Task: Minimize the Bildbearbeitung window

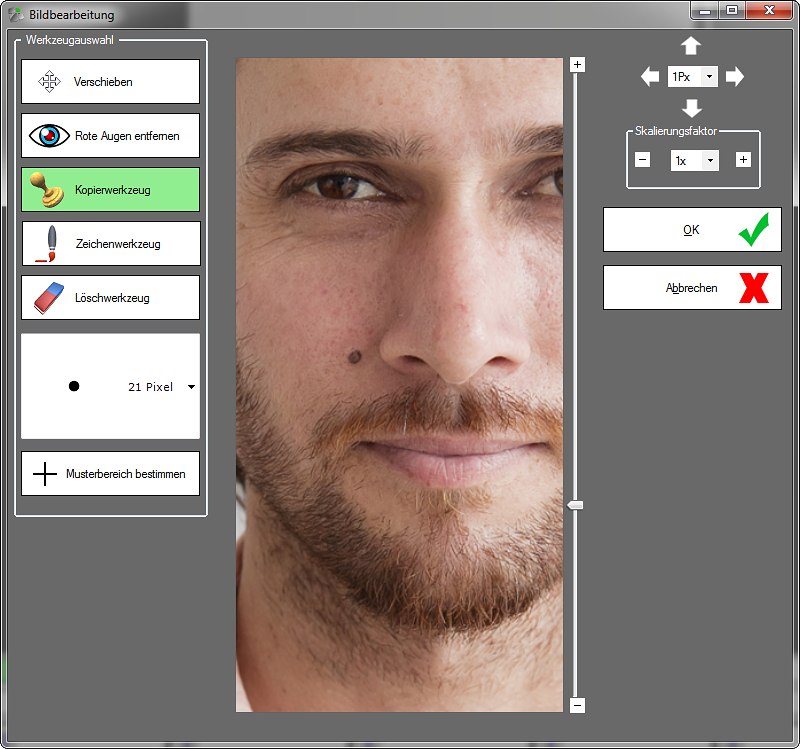Action: pyautogui.click(x=705, y=10)
